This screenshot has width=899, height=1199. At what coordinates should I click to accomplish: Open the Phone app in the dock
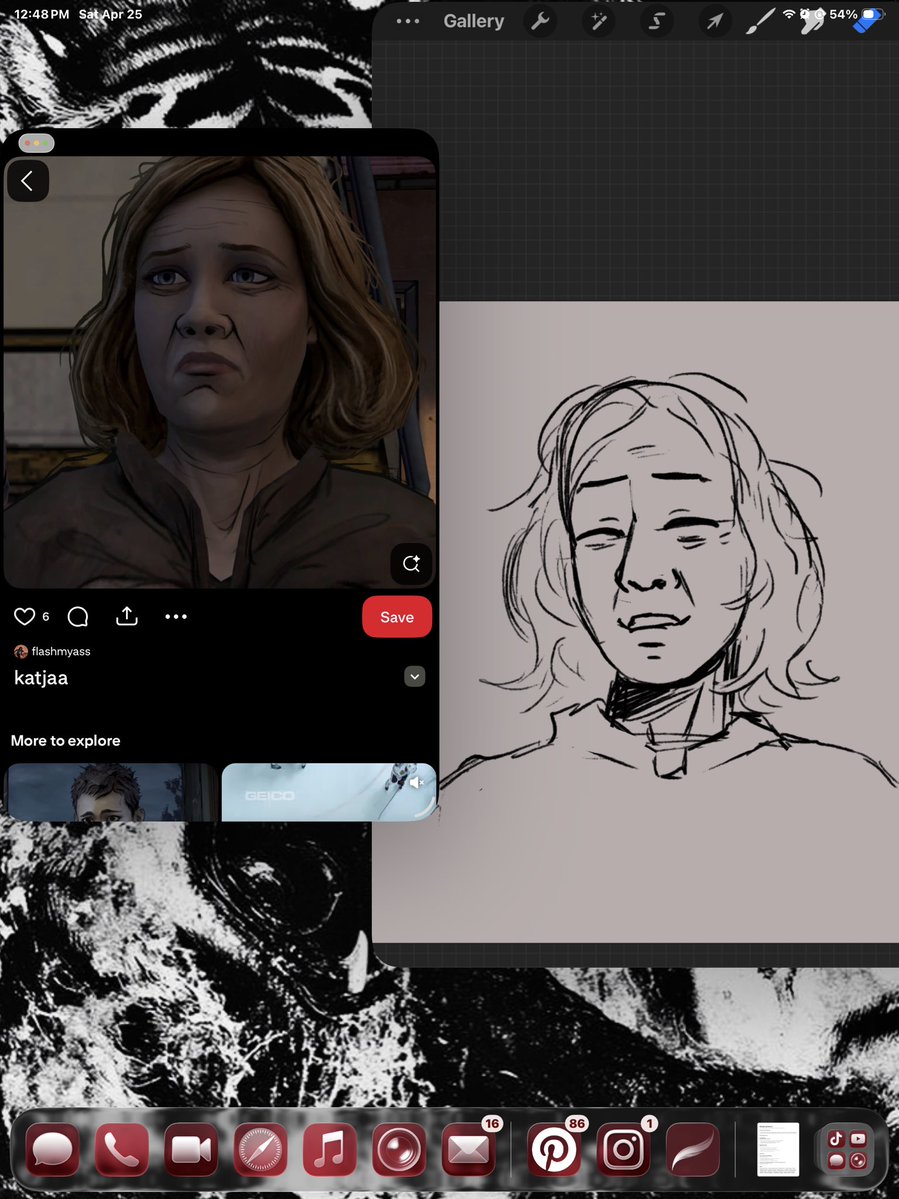(122, 1149)
